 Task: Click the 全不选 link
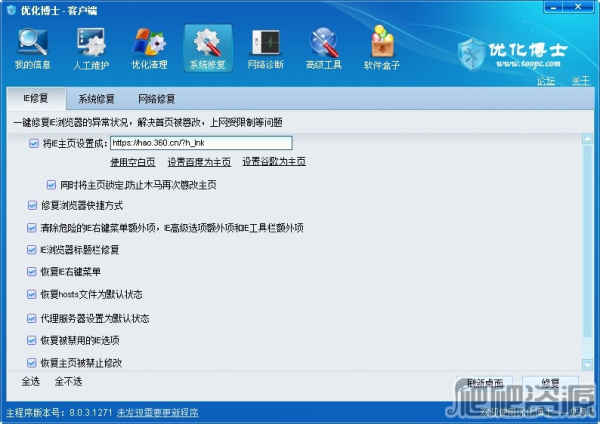tap(68, 381)
